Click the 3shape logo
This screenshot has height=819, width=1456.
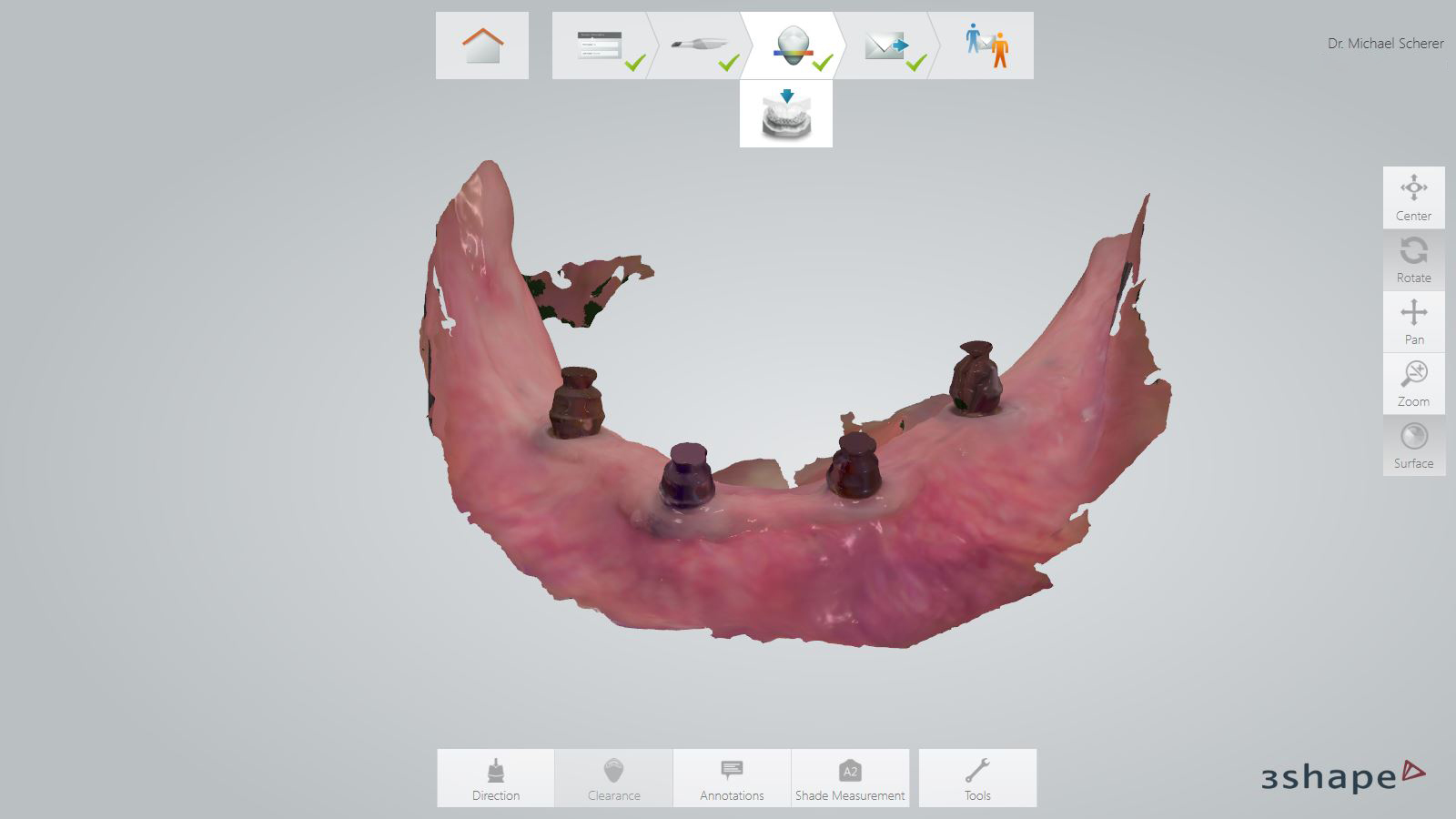pos(1341,775)
